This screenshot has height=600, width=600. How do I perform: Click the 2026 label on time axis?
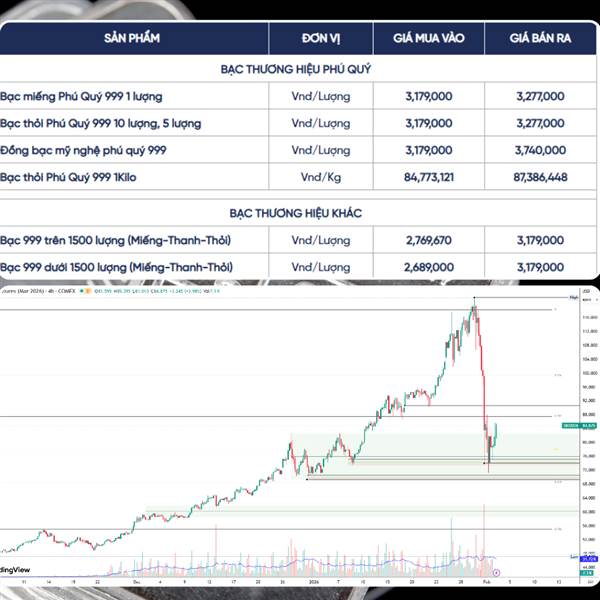pos(314,582)
